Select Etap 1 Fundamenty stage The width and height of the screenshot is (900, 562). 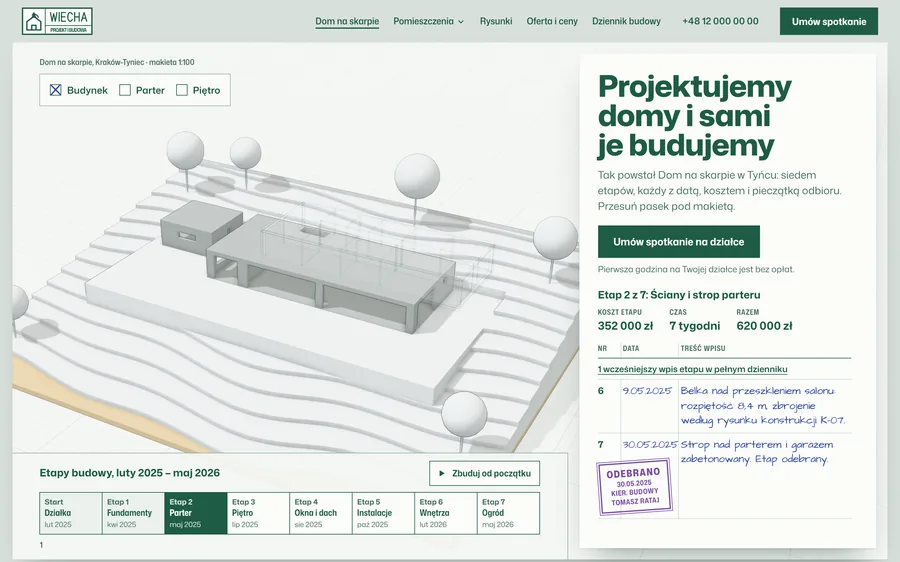[x=133, y=513]
